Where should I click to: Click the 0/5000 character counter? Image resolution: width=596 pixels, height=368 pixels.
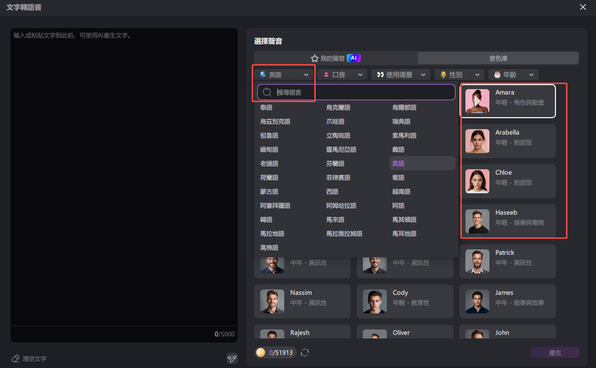tap(224, 334)
